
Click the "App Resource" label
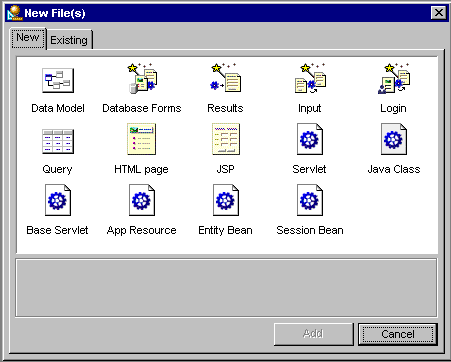[x=142, y=230]
